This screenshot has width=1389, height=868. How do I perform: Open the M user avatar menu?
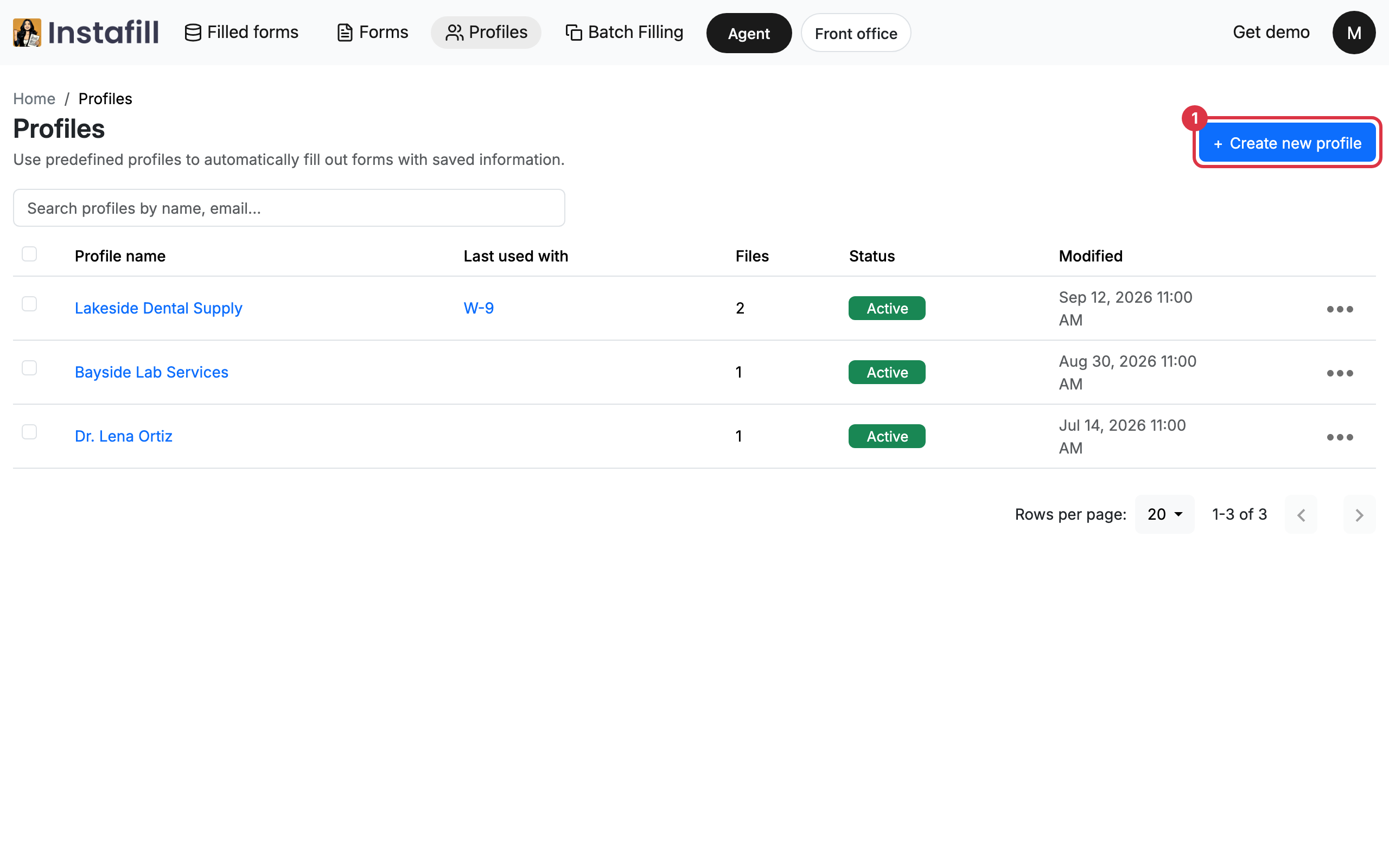tap(1353, 32)
